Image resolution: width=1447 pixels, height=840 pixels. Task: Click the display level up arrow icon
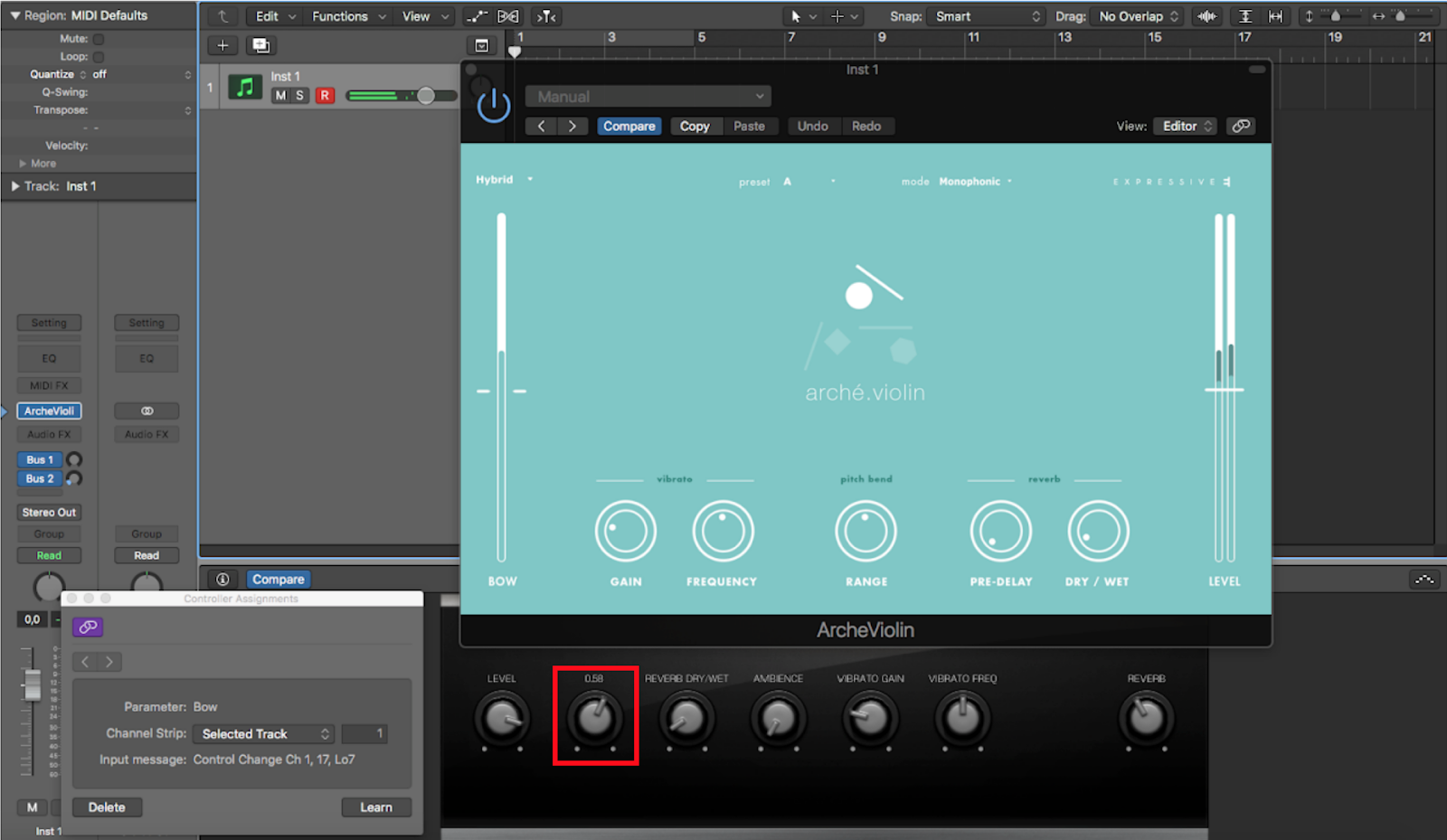[x=222, y=16]
